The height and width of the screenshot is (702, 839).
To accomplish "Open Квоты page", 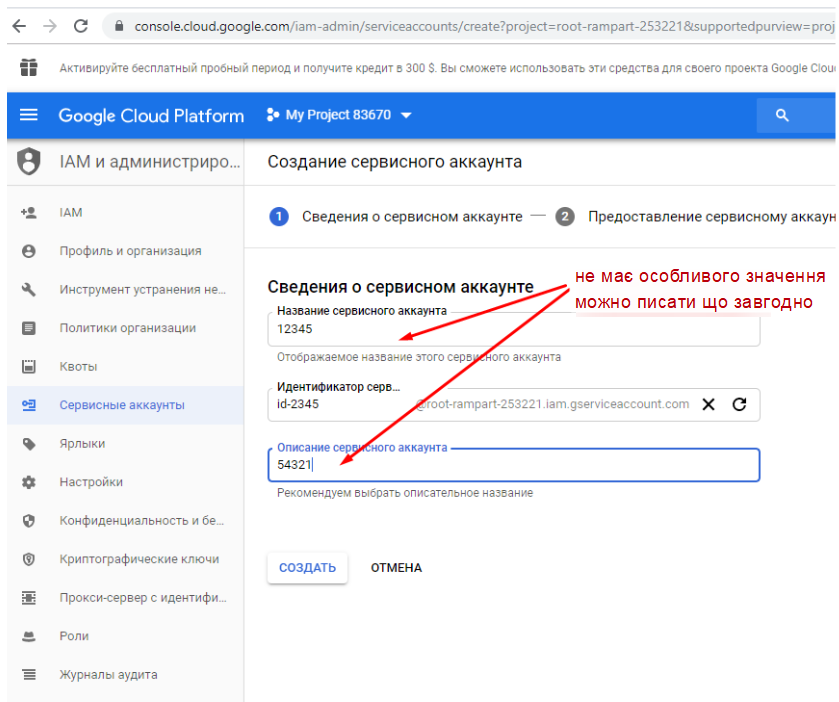I will [125, 367].
